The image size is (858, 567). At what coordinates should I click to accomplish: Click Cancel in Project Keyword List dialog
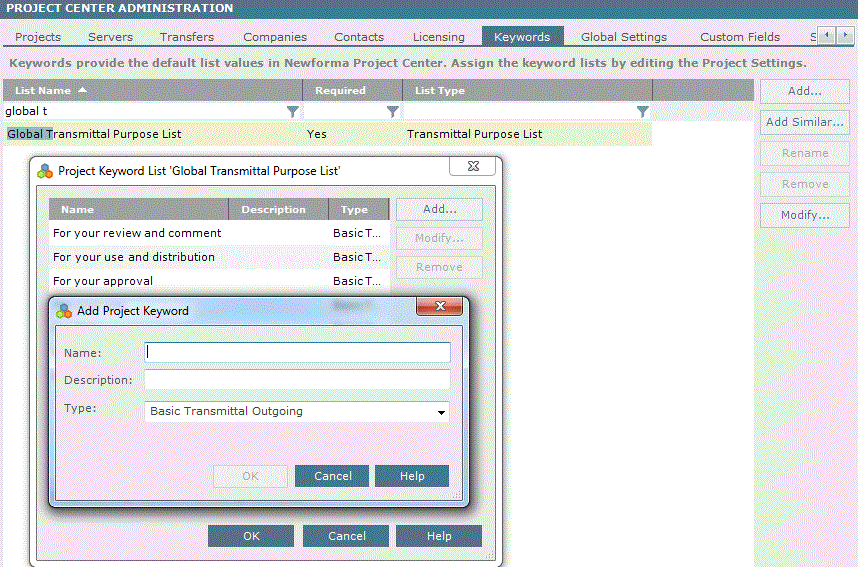coord(346,536)
